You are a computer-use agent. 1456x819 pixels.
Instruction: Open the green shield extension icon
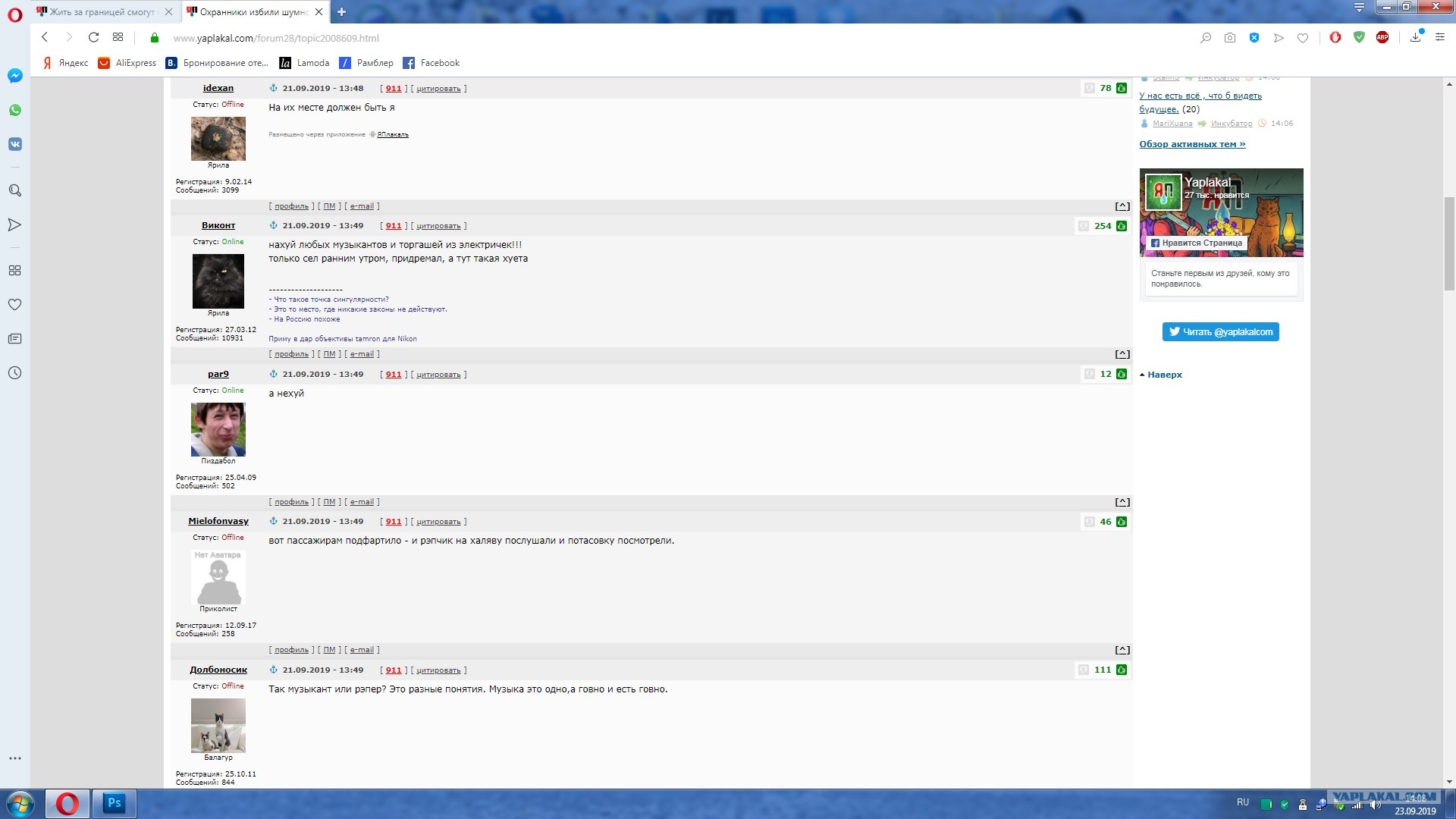[x=1359, y=37]
